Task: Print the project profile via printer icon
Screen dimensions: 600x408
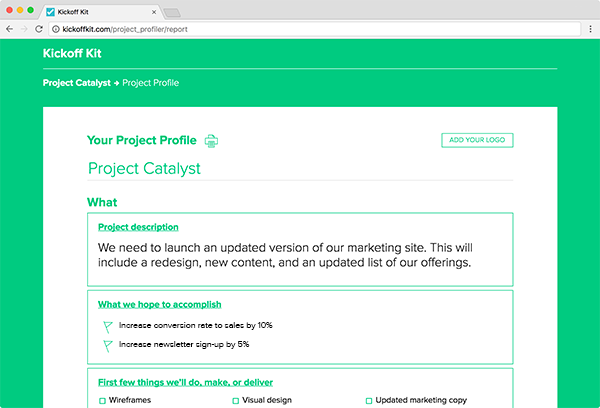Action: 211,141
